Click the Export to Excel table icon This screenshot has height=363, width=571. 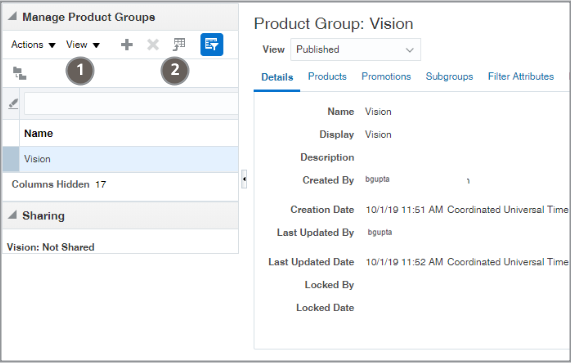tap(179, 45)
